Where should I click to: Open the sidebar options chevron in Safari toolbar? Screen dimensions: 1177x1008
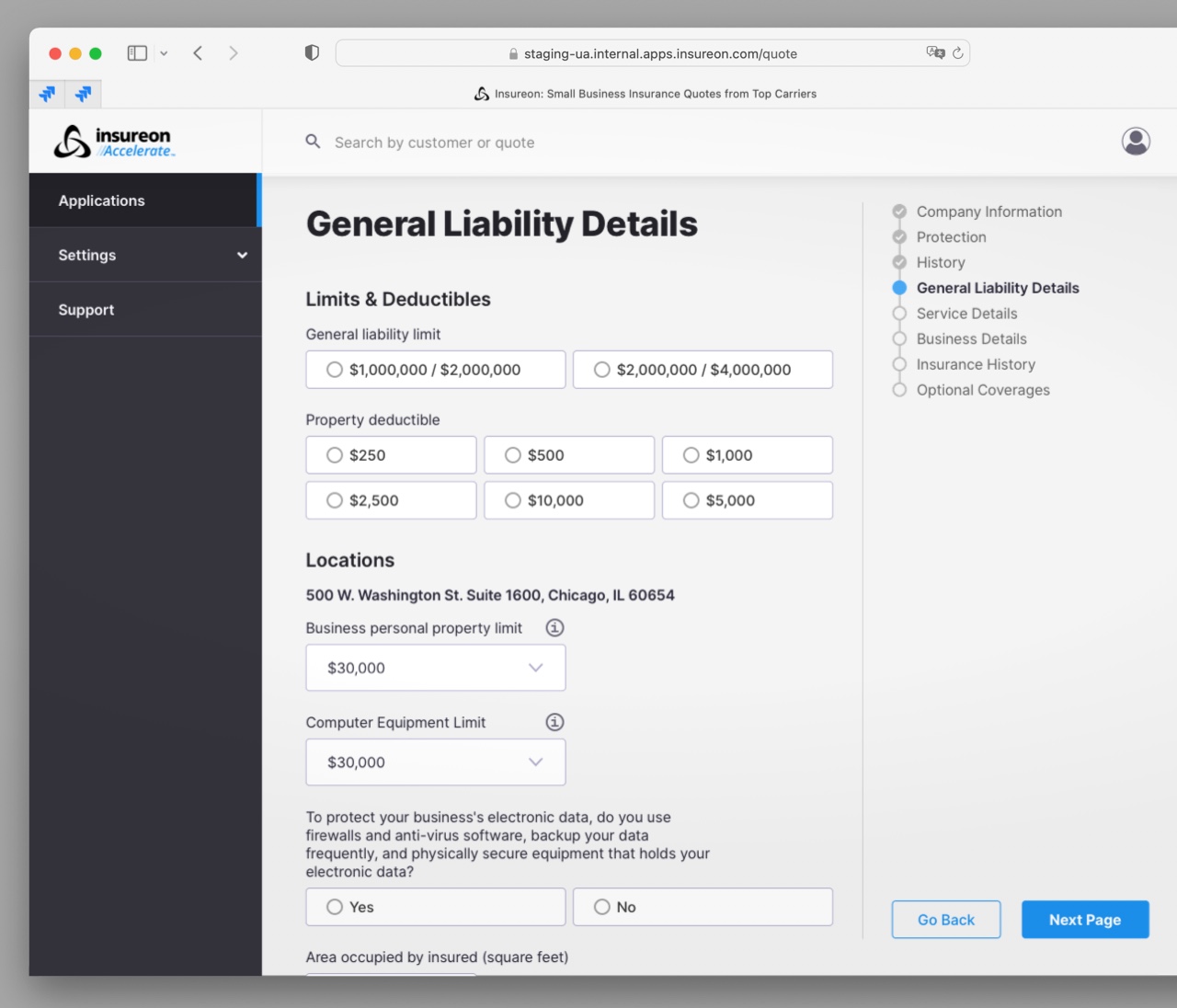click(x=164, y=53)
